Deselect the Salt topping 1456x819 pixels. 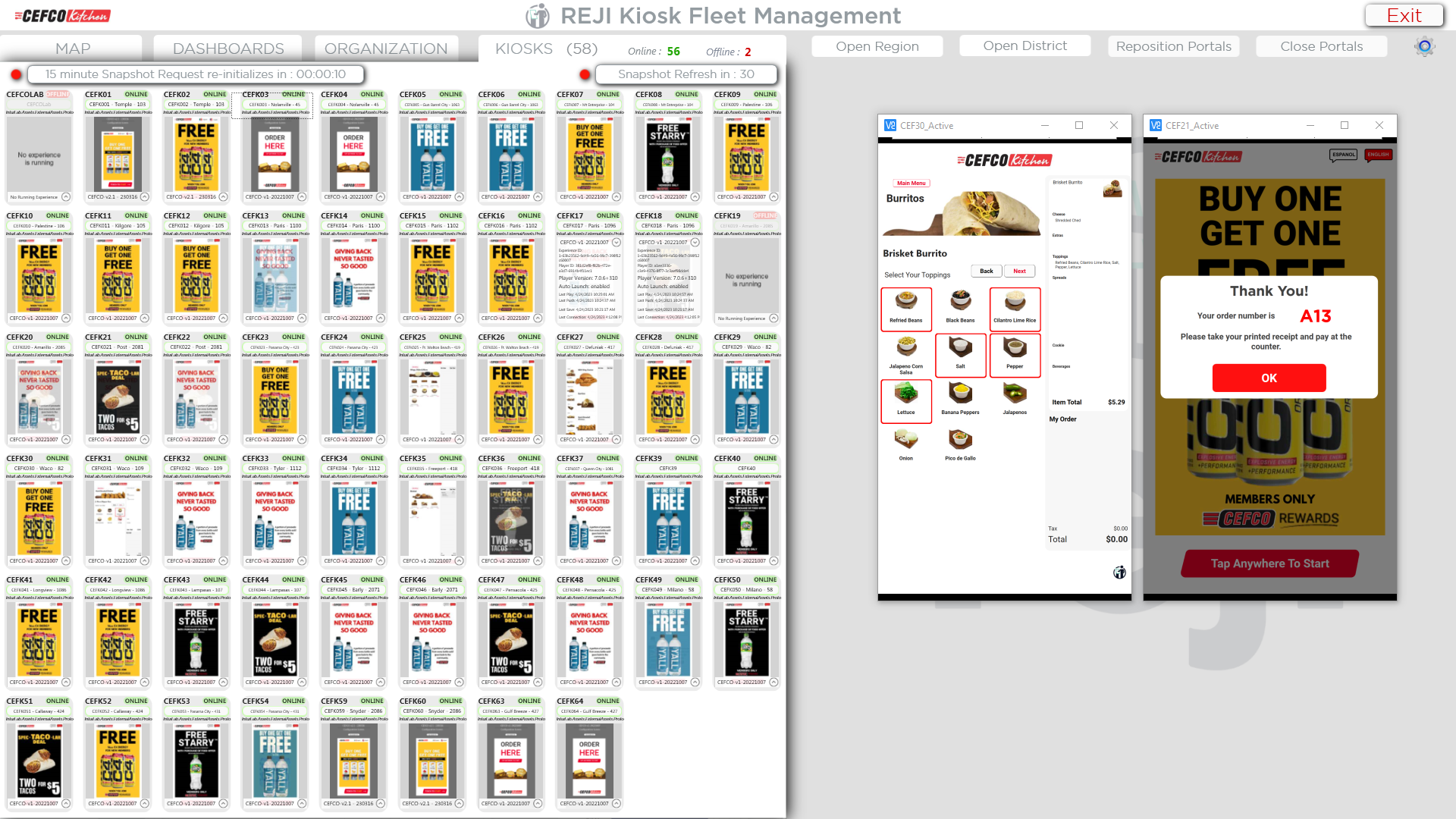[x=960, y=355]
